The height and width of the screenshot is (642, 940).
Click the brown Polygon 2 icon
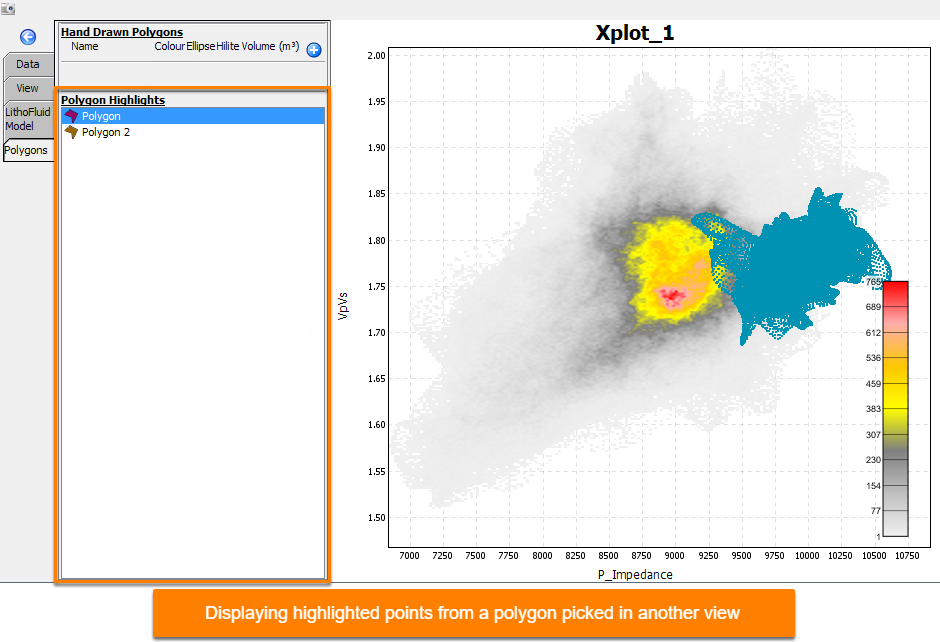71,132
